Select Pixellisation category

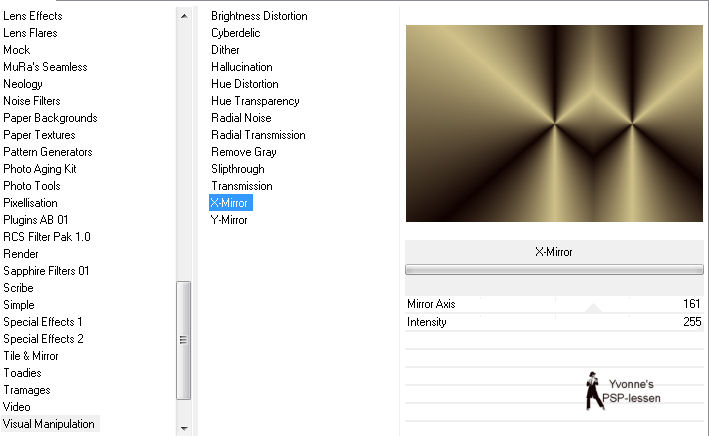30,203
